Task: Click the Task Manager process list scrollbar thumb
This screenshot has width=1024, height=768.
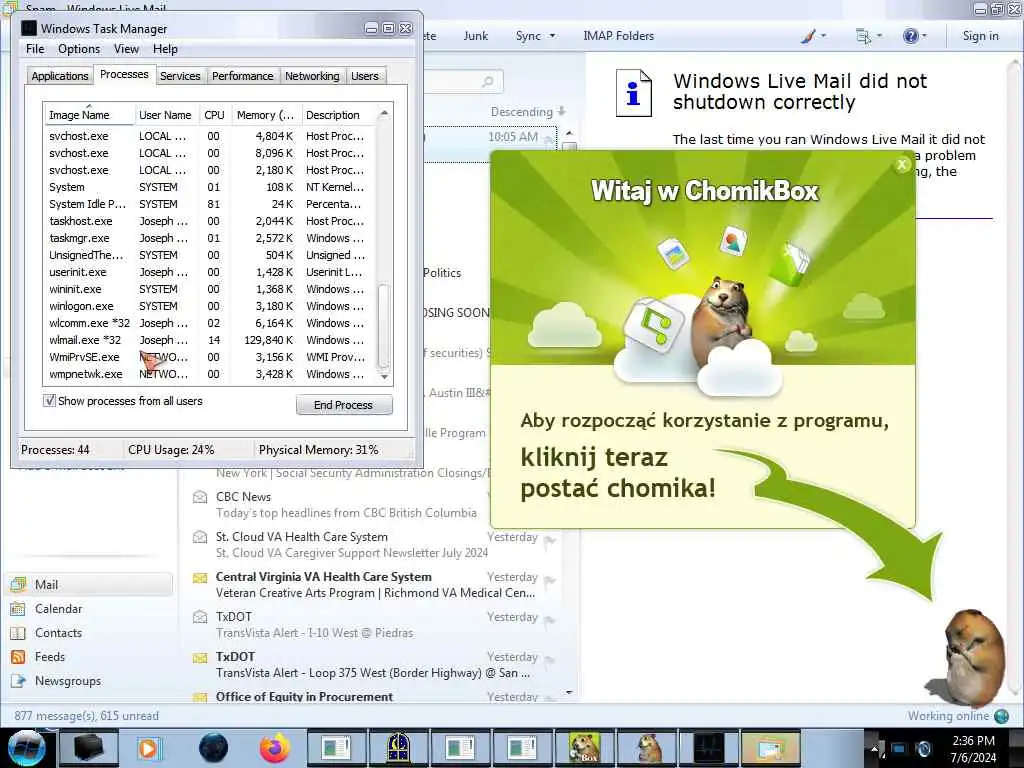Action: click(384, 325)
